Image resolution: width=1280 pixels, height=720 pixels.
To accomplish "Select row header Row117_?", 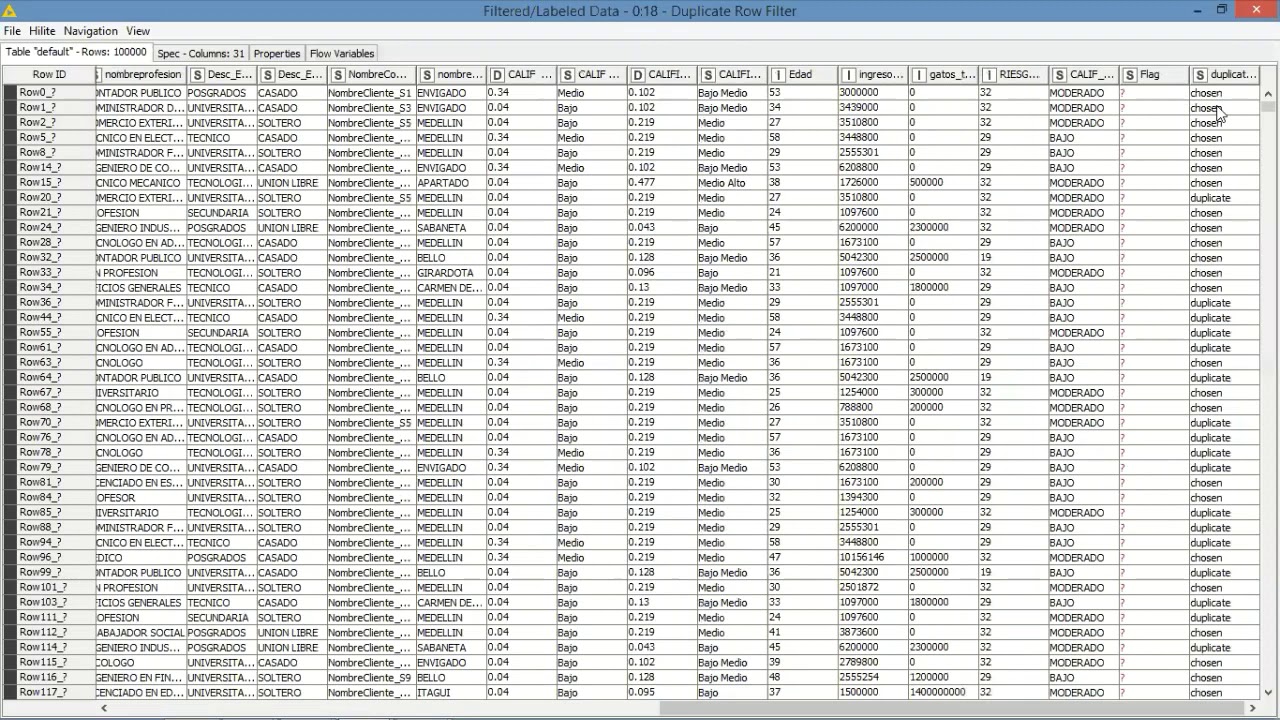I will tap(49, 693).
